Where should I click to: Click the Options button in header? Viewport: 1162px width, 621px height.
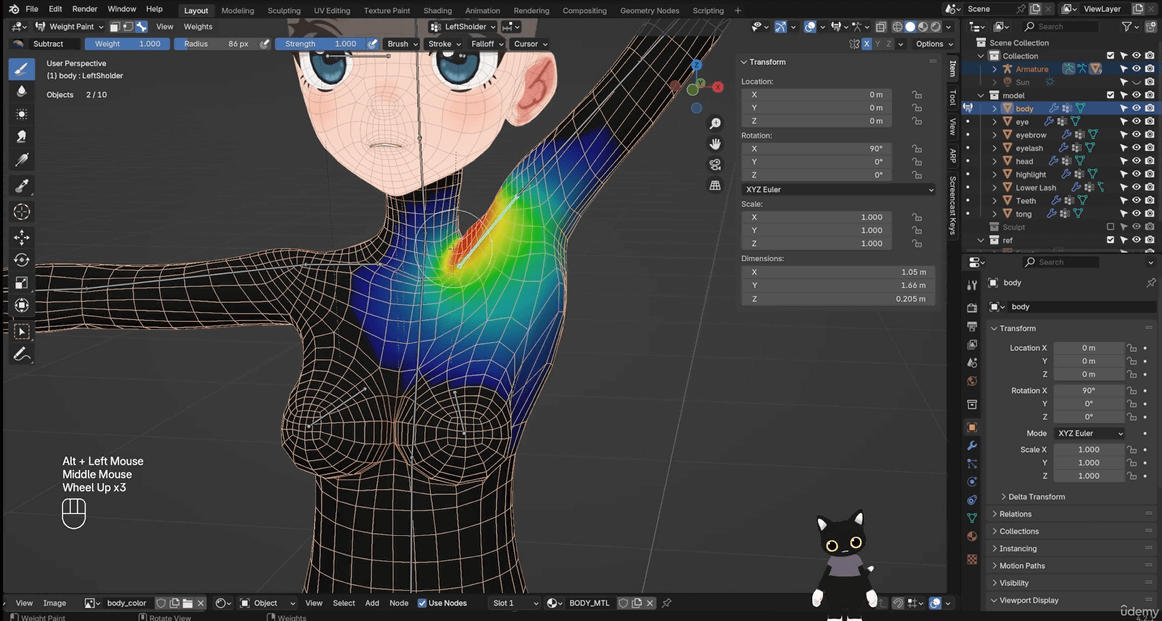coord(932,44)
